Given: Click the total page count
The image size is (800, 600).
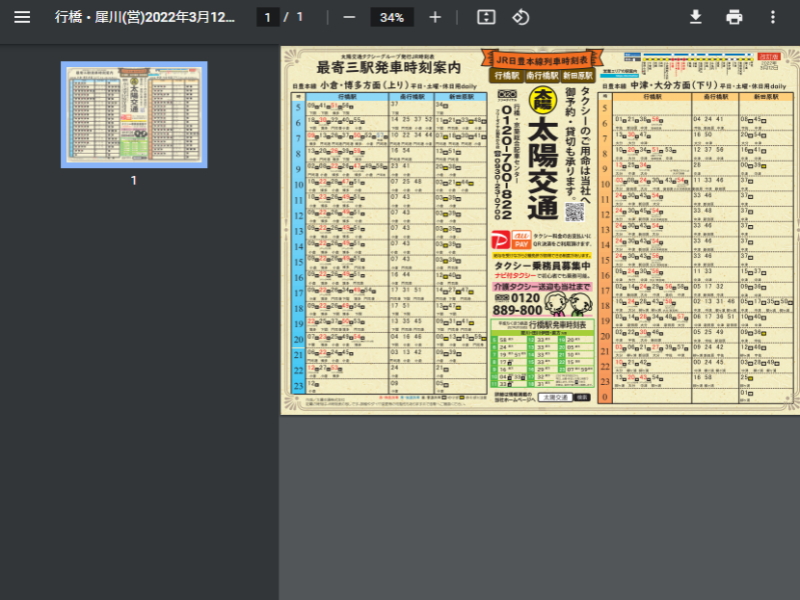Looking at the screenshot, I should tap(299, 17).
